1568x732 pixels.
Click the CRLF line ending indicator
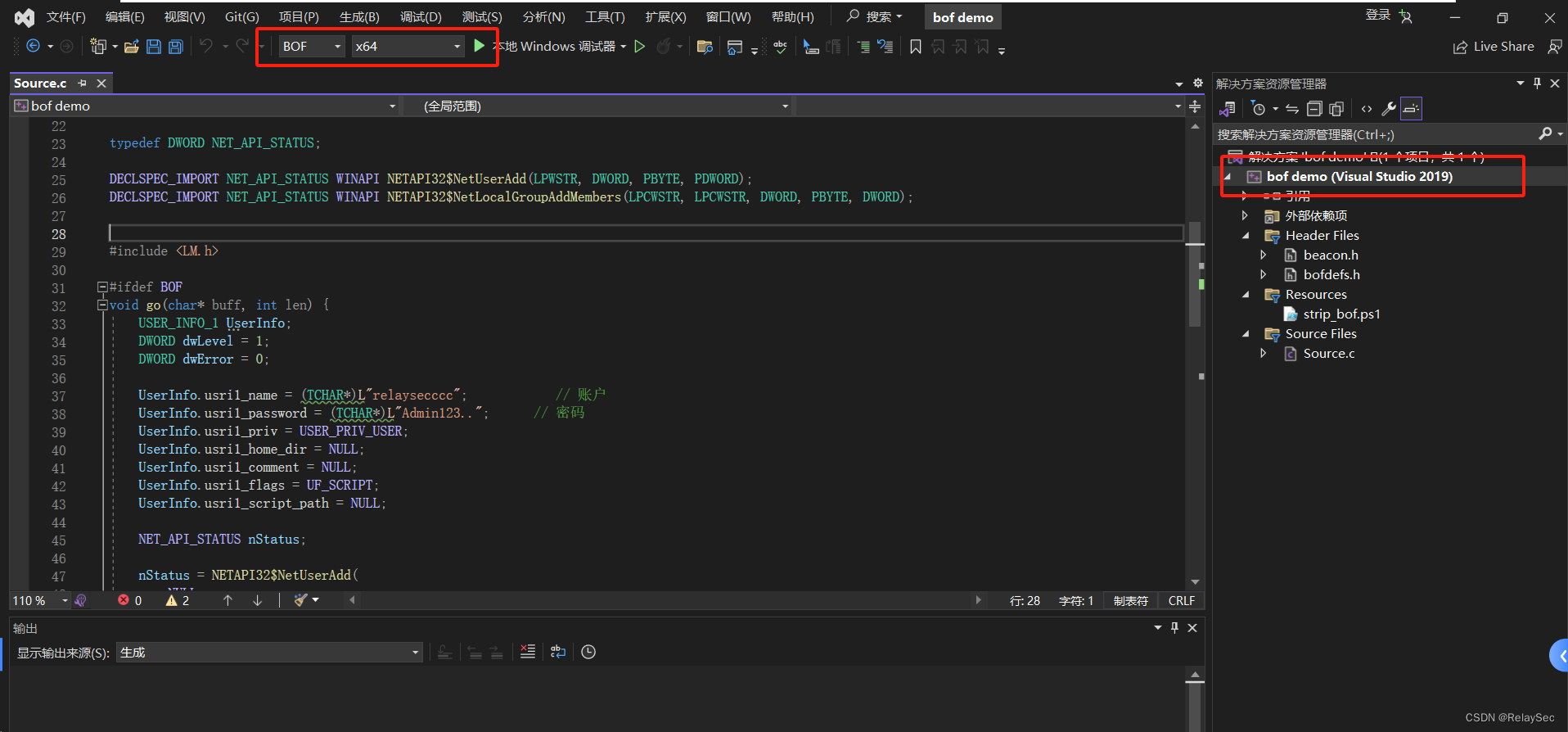(x=1182, y=601)
